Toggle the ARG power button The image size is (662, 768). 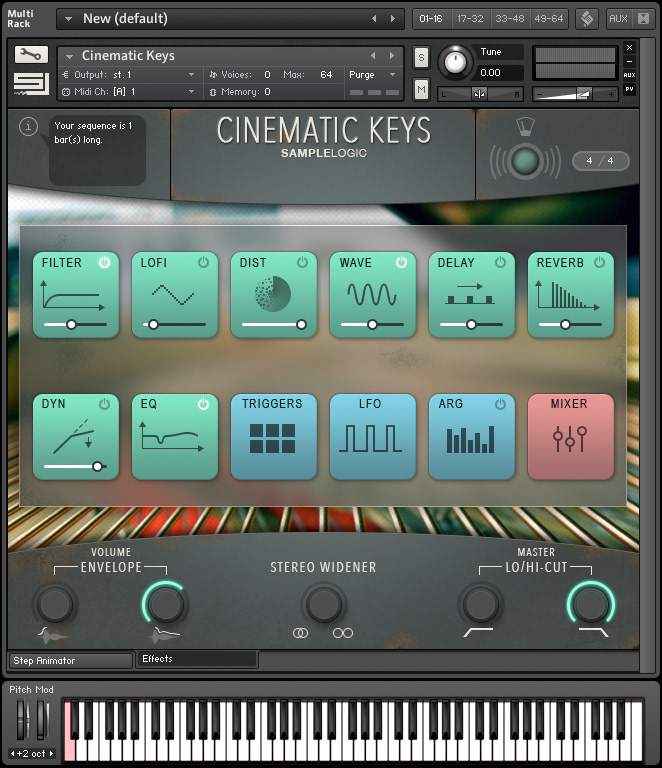500,404
